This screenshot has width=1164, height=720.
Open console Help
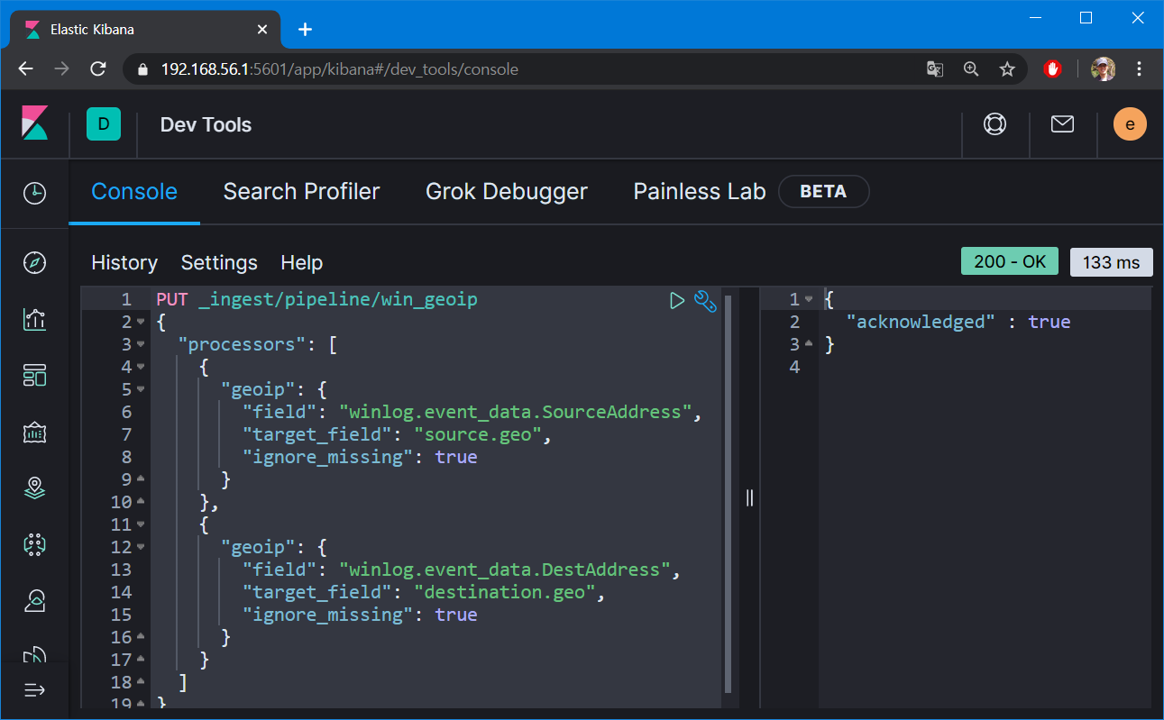click(301, 263)
